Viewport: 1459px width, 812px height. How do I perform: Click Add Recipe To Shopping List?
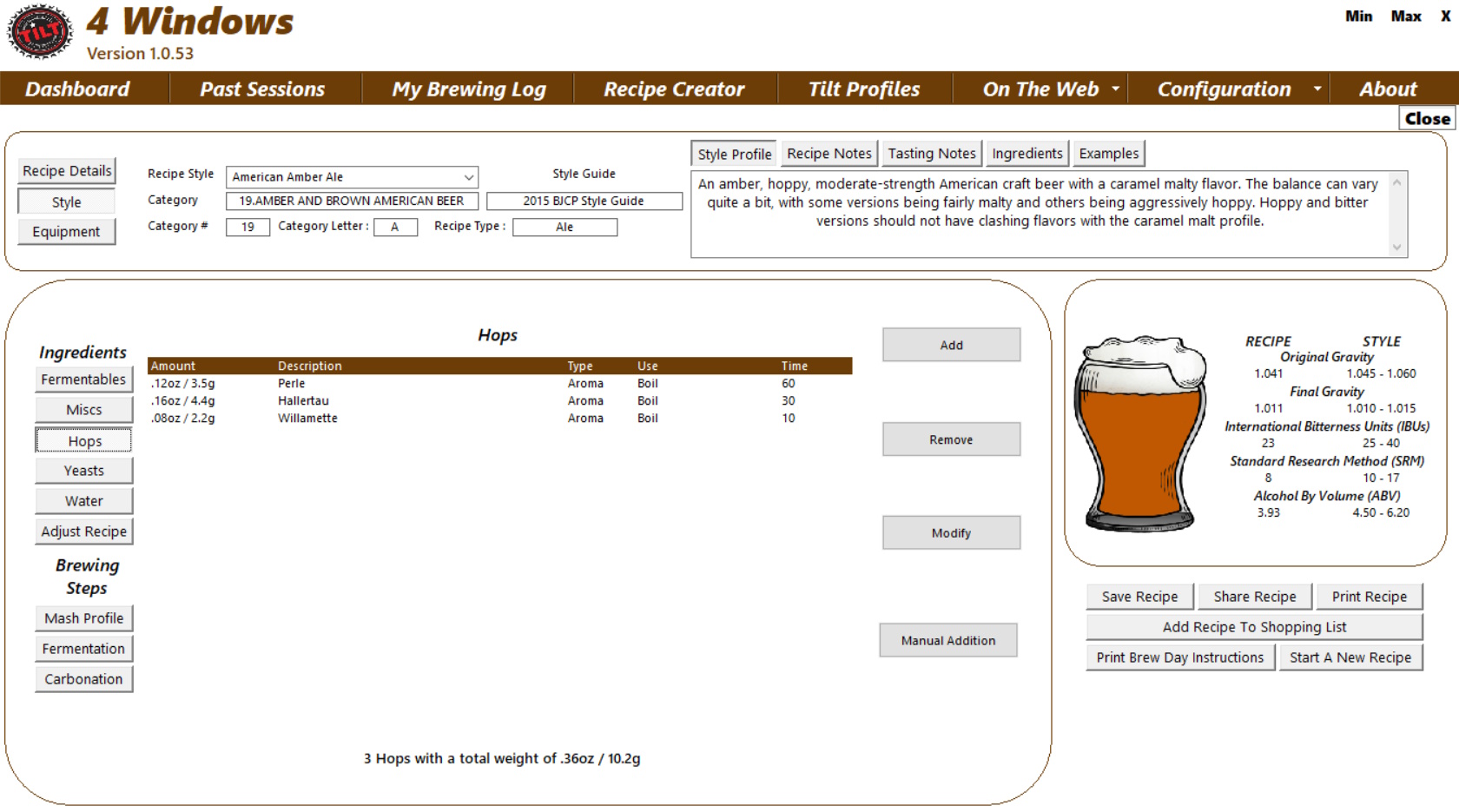pyautogui.click(x=1254, y=627)
